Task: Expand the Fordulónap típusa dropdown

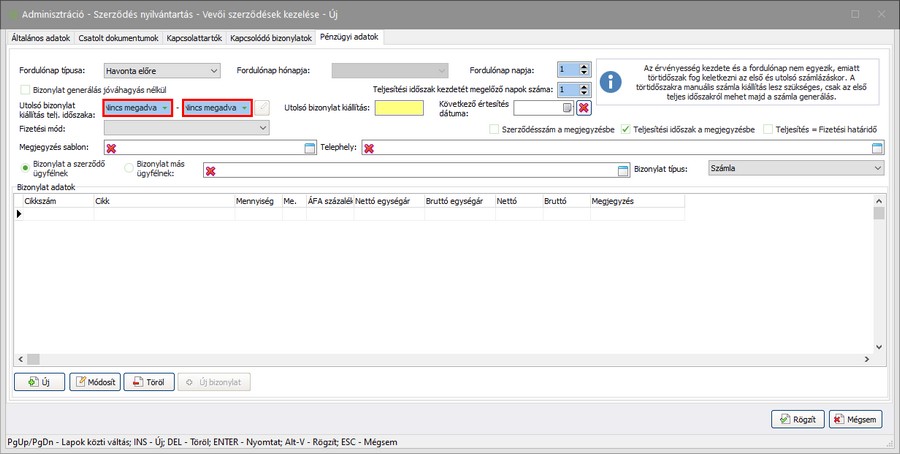Action: [214, 71]
